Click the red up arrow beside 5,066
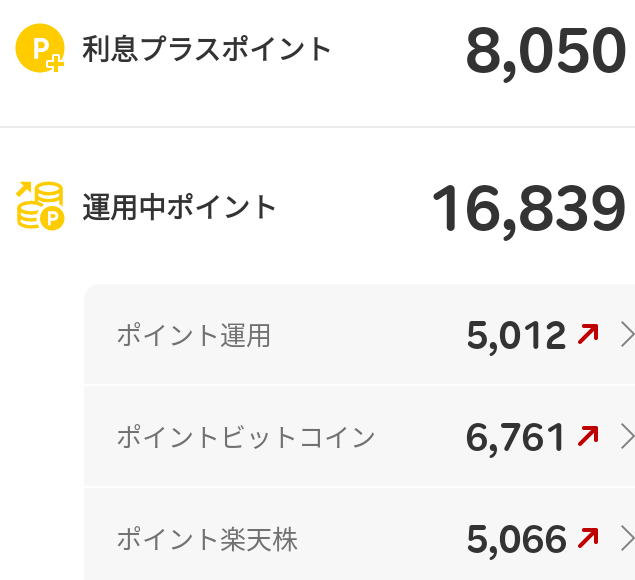 point(588,539)
